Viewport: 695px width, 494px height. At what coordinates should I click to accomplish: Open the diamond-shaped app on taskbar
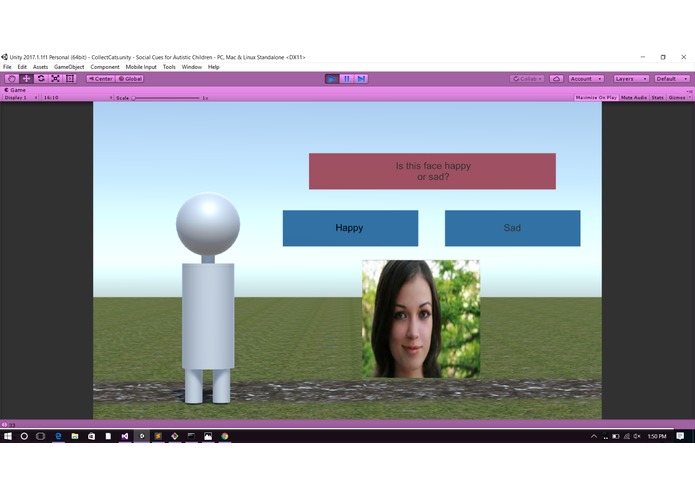pyautogui.click(x=175, y=436)
